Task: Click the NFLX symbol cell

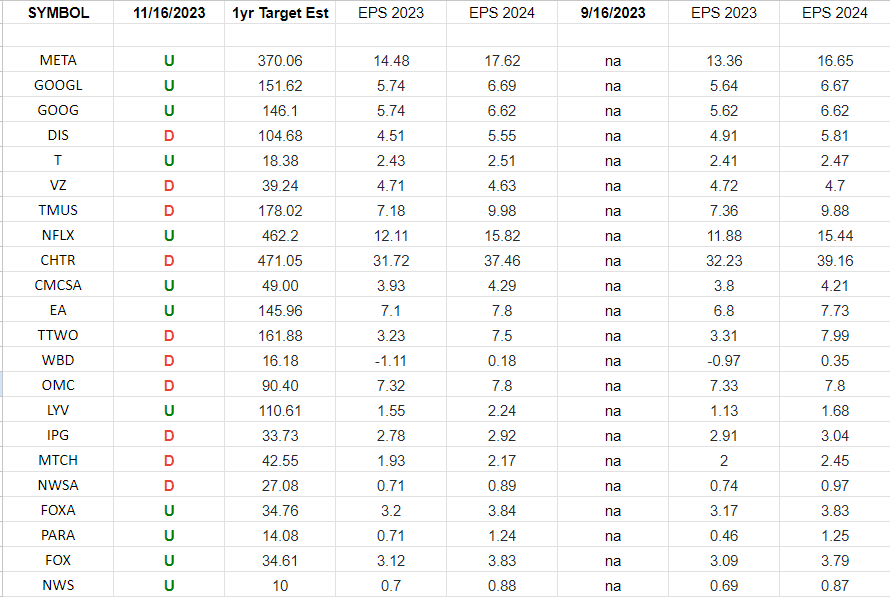Action: [x=58, y=235]
